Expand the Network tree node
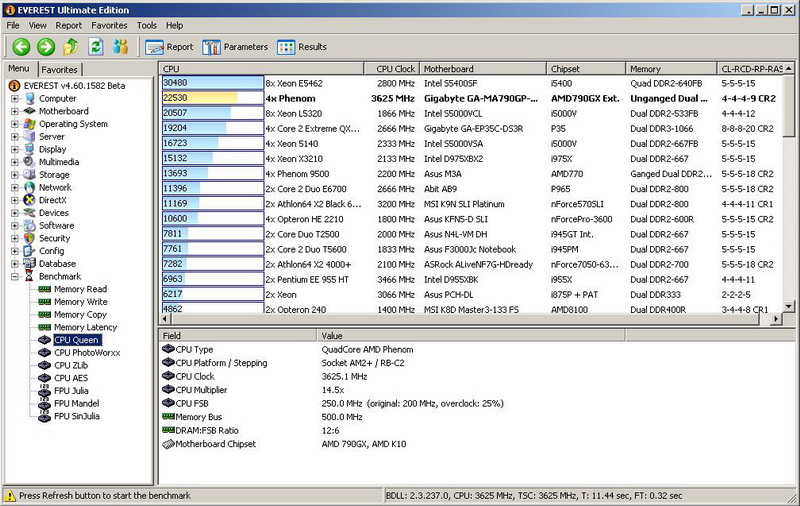Screen dimensions: 800x506 (x=15, y=188)
